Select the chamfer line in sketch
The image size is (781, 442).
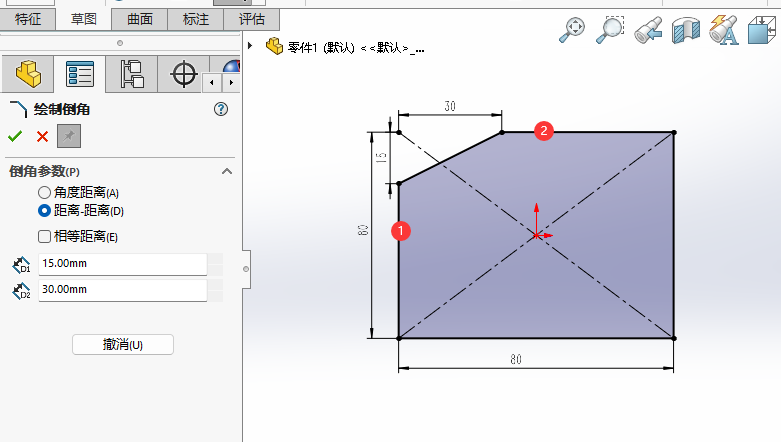pos(450,158)
